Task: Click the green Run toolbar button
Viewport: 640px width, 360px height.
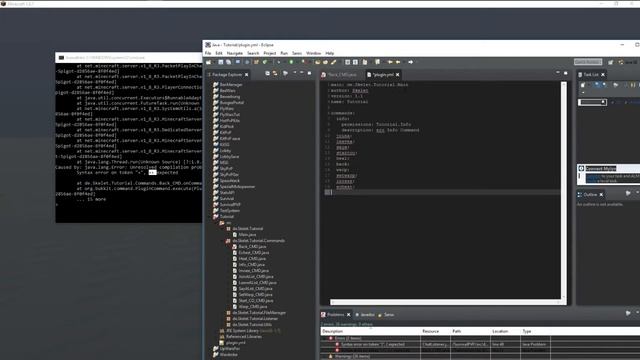Action: pos(291,62)
